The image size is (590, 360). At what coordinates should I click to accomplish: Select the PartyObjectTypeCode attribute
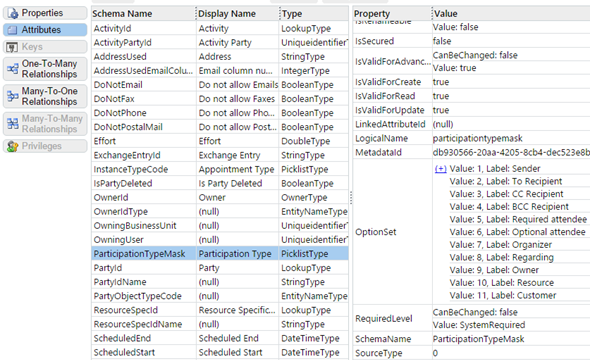pyautogui.click(x=137, y=296)
